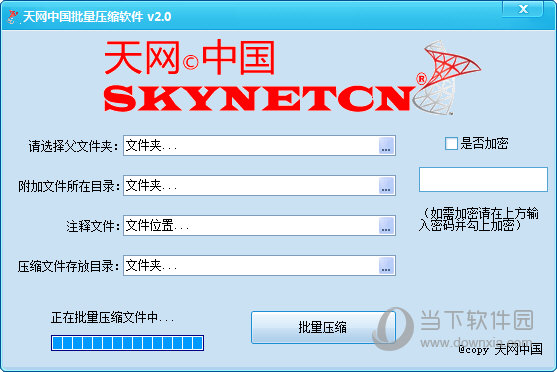557x372 pixels.
Task: Click the encryption password input box
Action: click(x=483, y=179)
